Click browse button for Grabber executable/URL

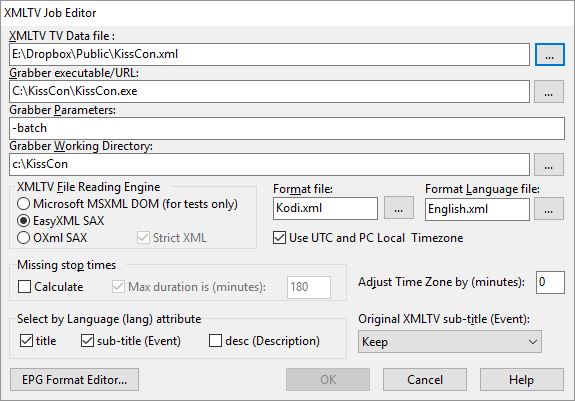click(x=549, y=92)
